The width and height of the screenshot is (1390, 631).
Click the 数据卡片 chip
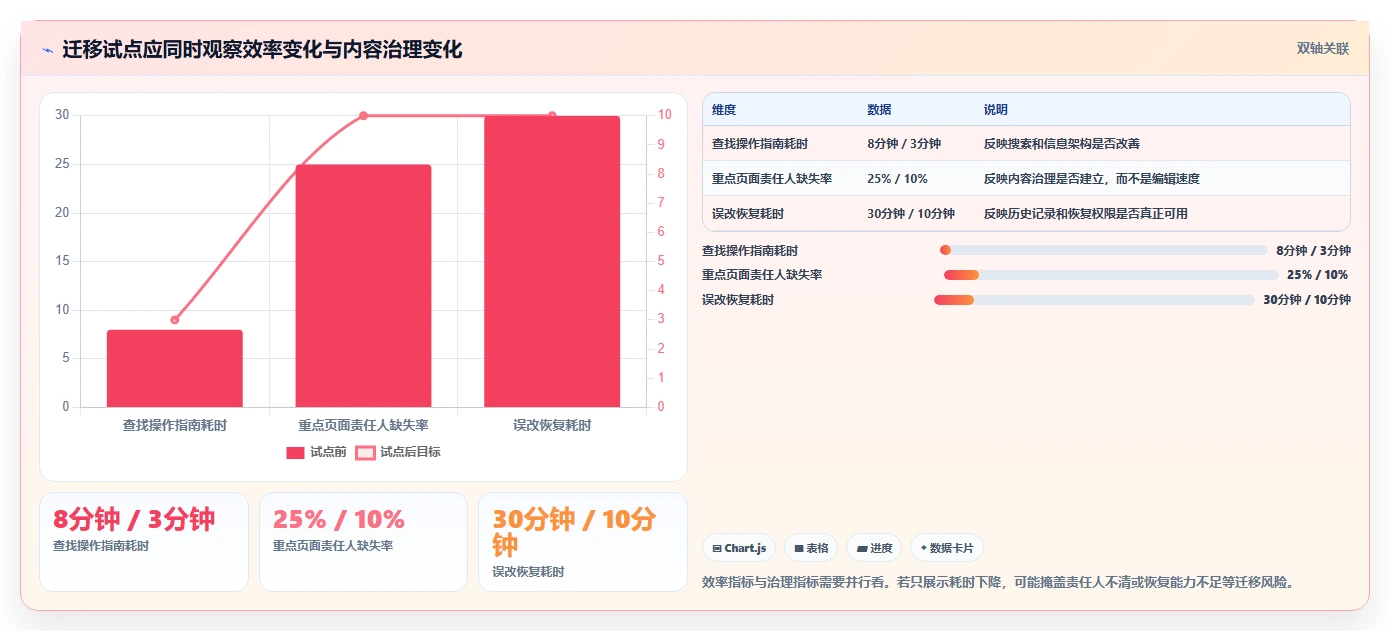point(947,548)
